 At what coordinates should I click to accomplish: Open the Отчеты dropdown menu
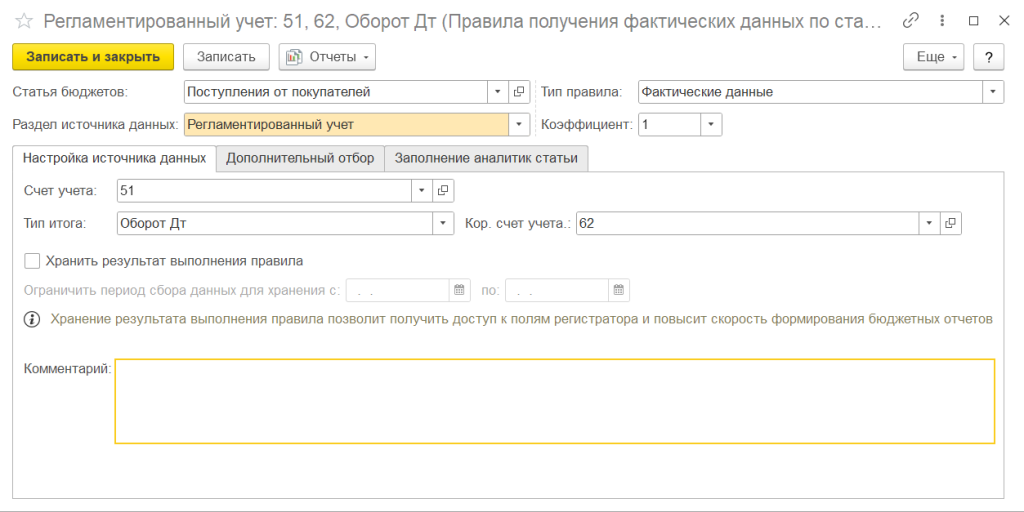[327, 57]
